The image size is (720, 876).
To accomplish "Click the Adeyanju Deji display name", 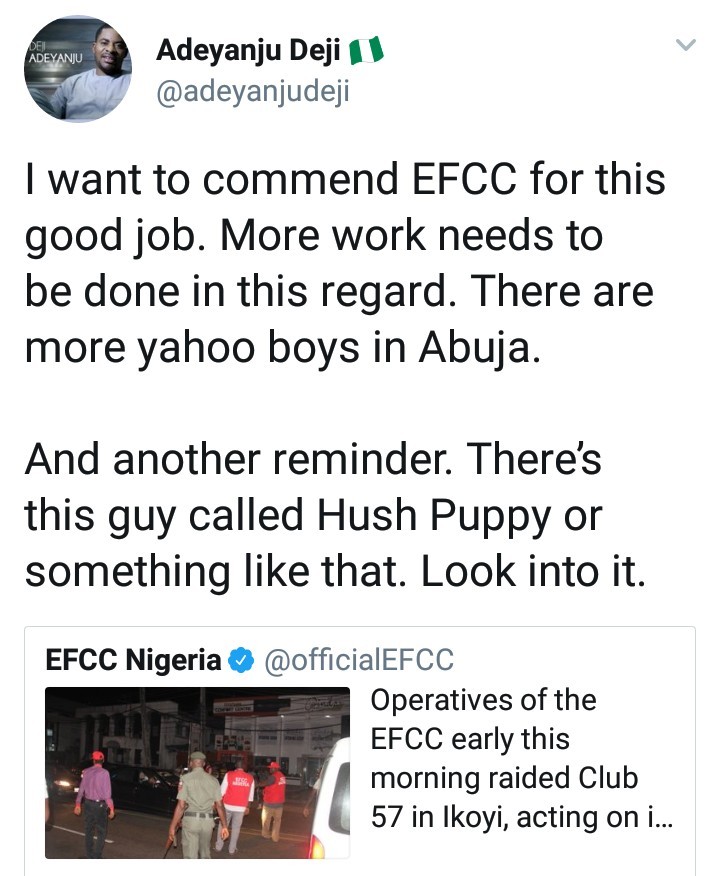I will point(250,49).
